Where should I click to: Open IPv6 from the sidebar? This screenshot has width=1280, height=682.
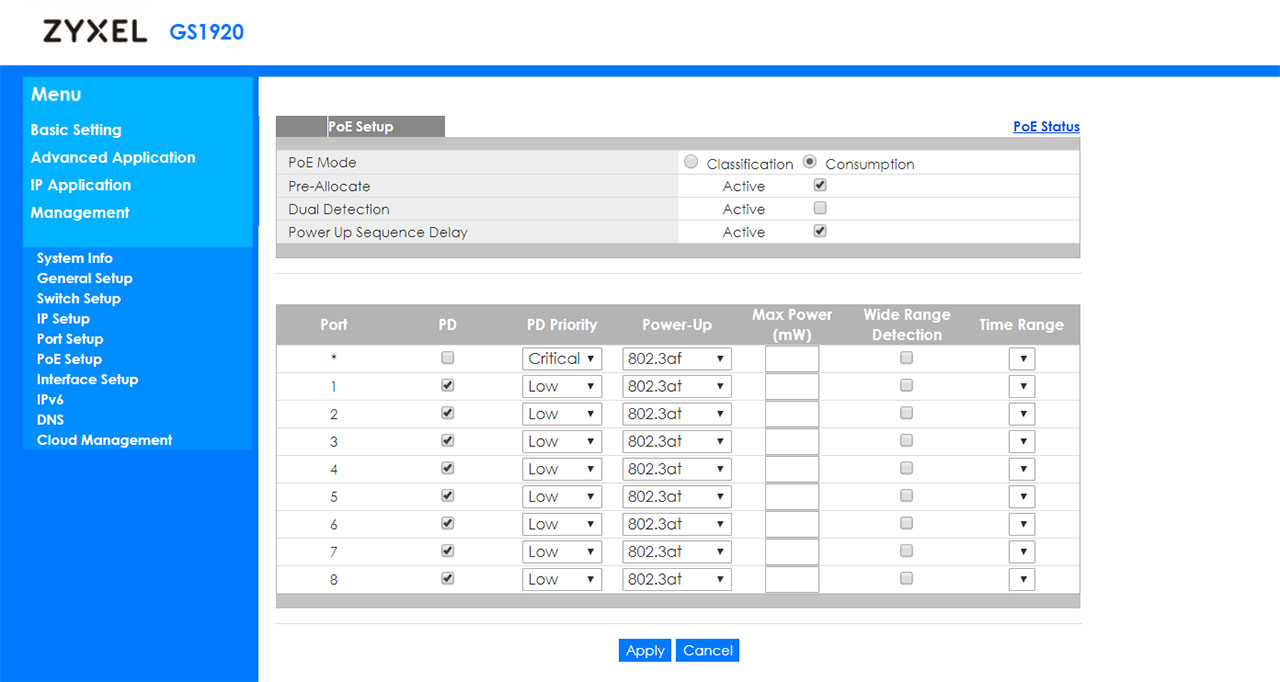(50, 399)
